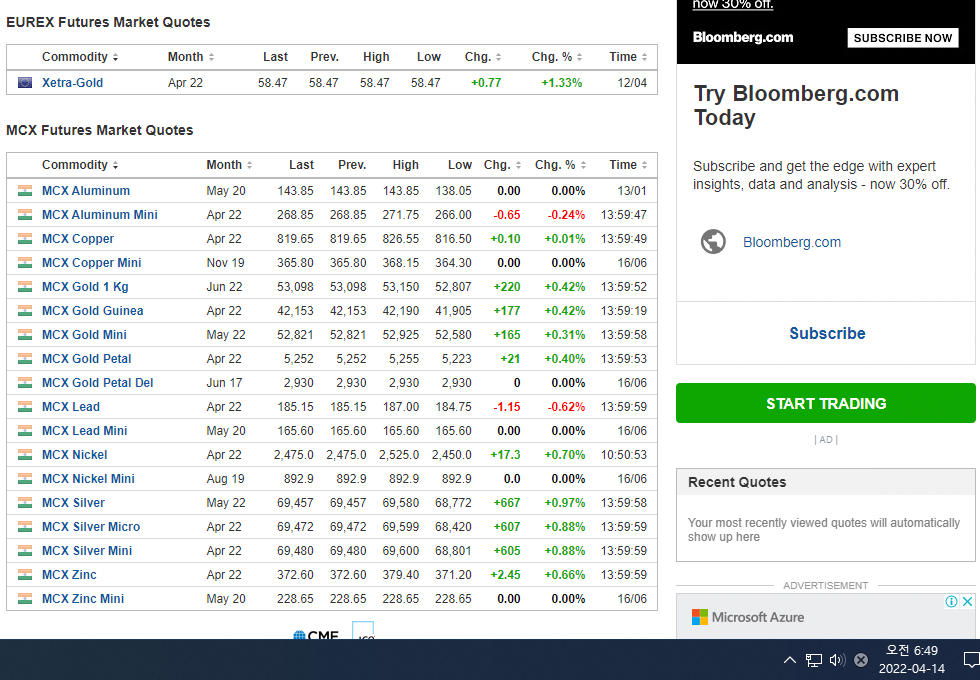Click the India flag icon beside MCX Nickel
980x680 pixels.
click(25, 455)
